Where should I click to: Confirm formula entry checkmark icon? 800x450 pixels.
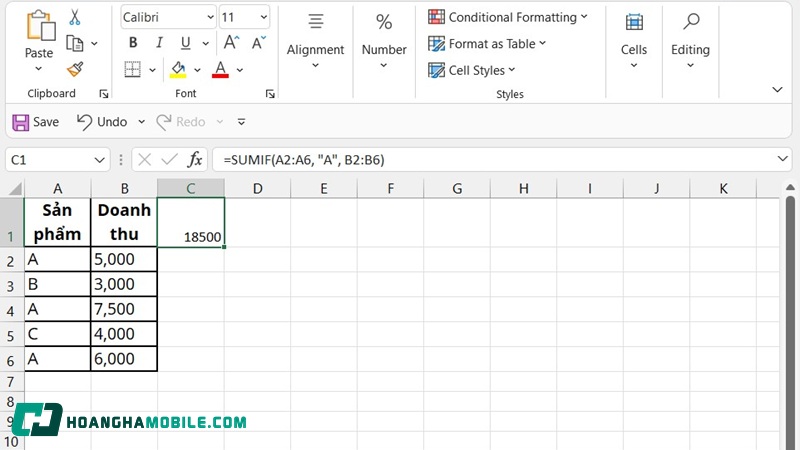pyautogui.click(x=169, y=160)
